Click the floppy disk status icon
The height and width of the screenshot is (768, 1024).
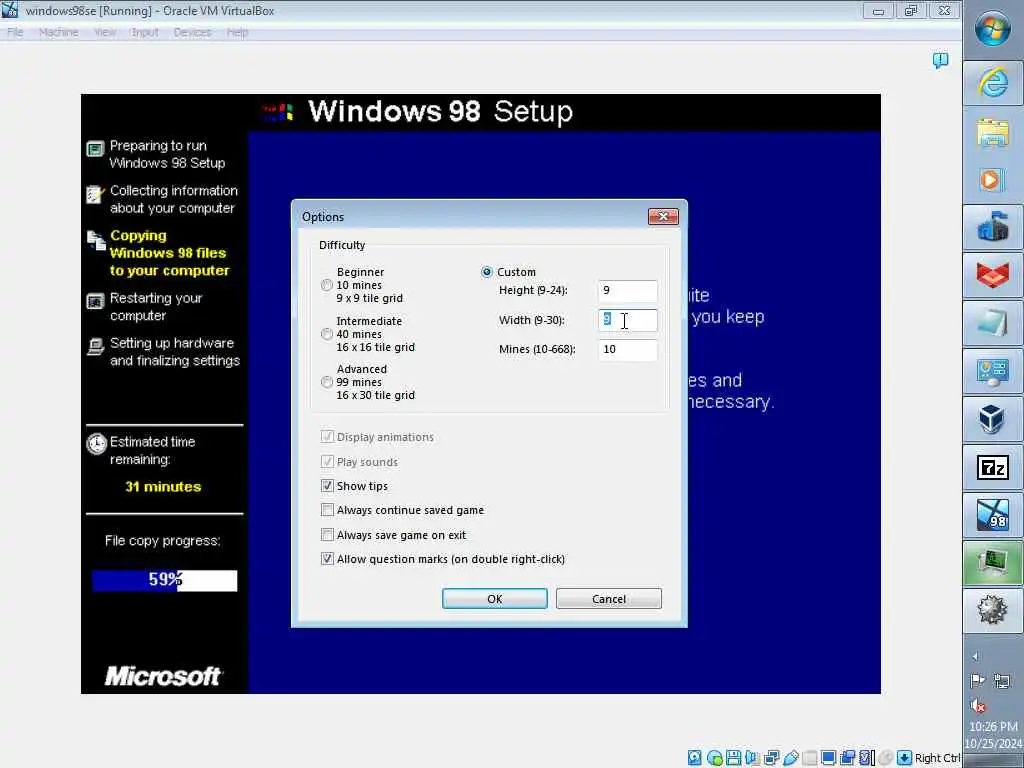pyautogui.click(x=733, y=758)
